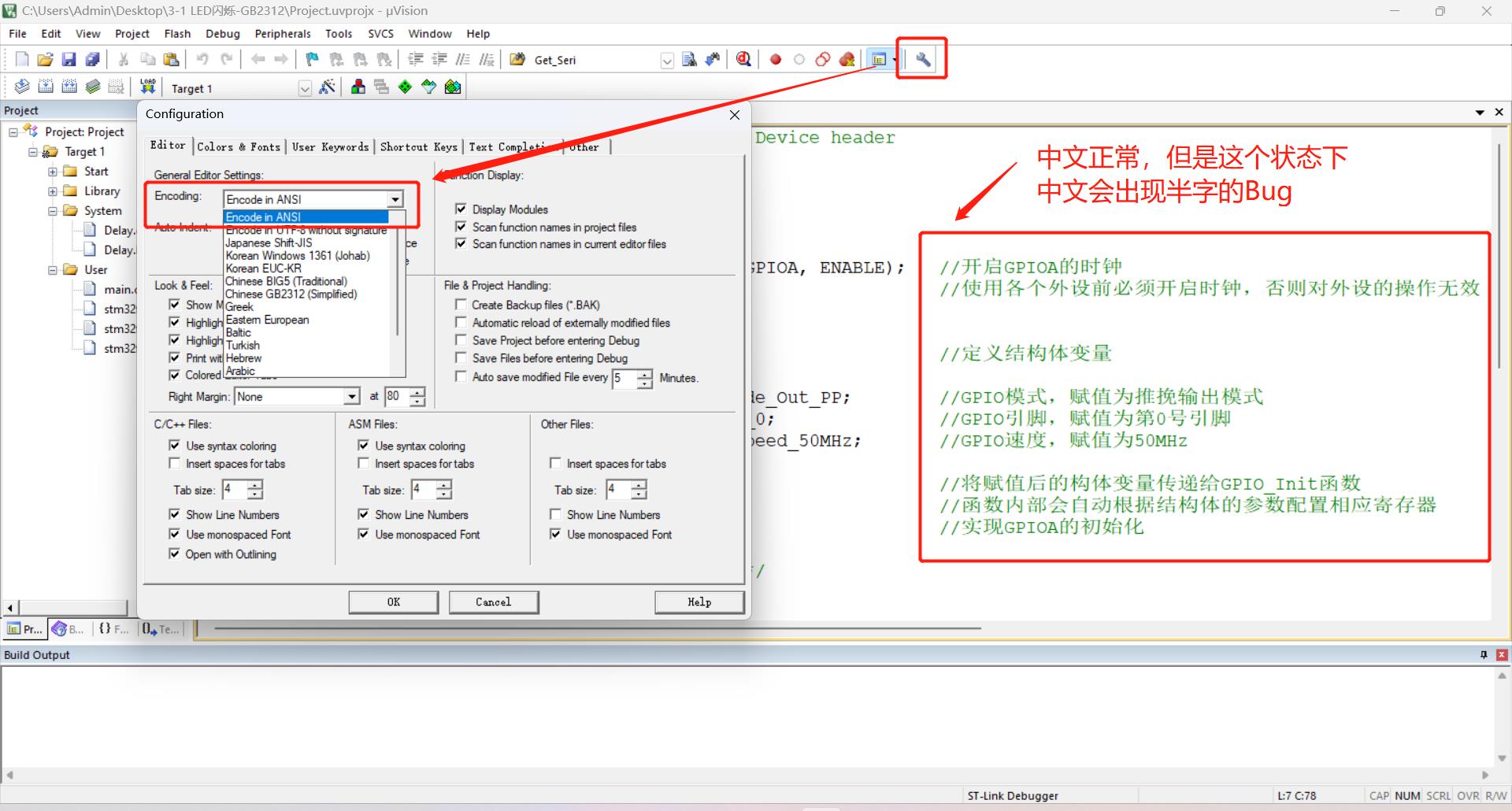1512x811 pixels.
Task: Click the Navigate Backwards arrow icon
Action: coord(258,59)
